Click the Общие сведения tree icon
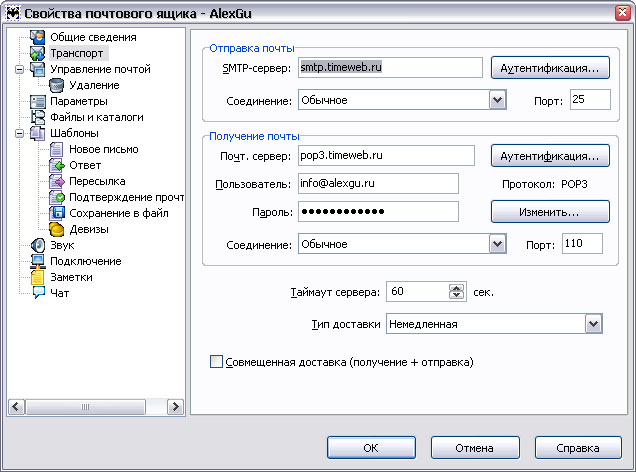This screenshot has width=636, height=472. pyautogui.click(x=37, y=37)
